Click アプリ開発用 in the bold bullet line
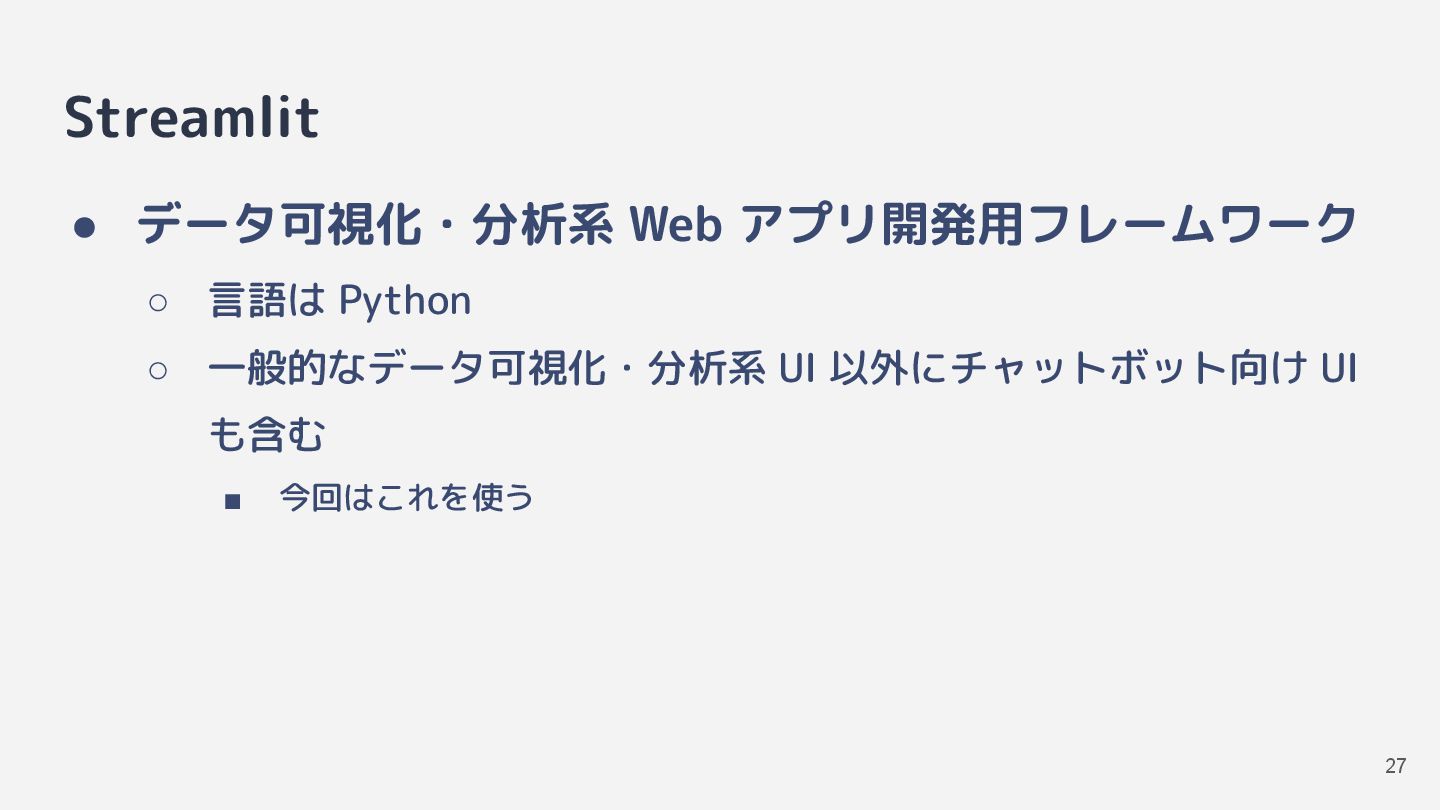The height and width of the screenshot is (810, 1440). pos(882,224)
